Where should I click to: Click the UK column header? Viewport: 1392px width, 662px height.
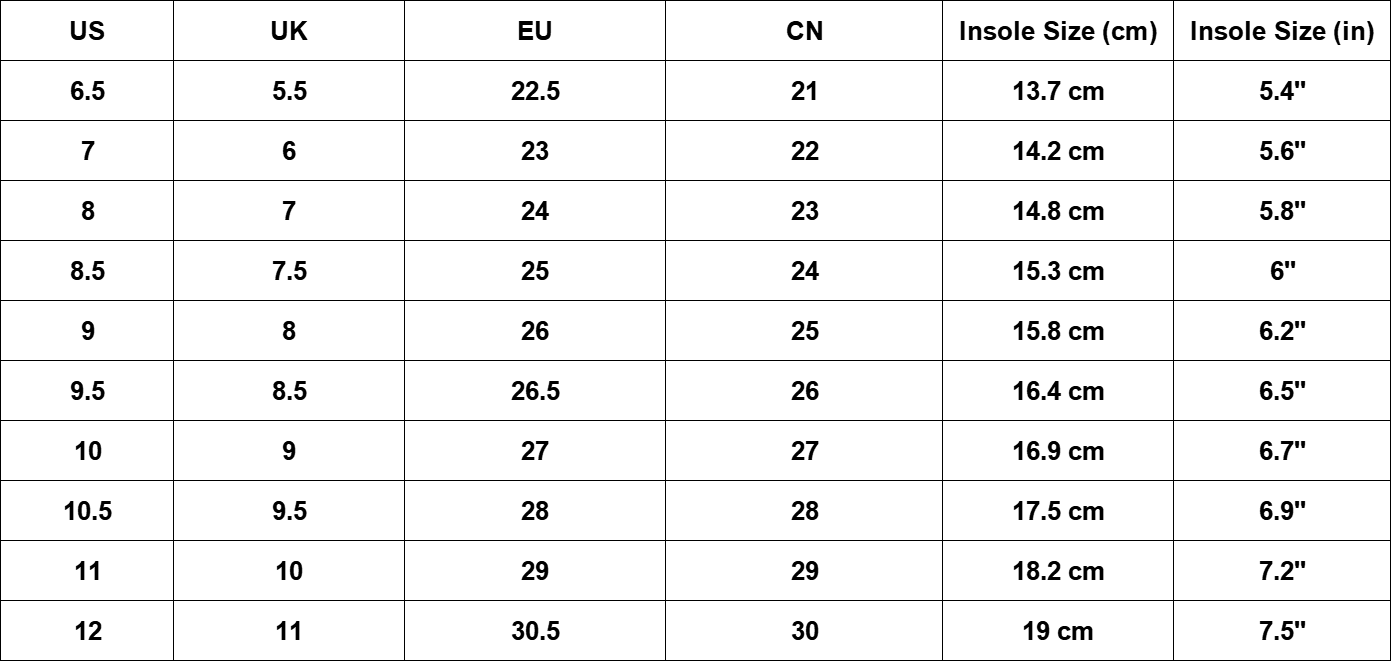tap(289, 31)
